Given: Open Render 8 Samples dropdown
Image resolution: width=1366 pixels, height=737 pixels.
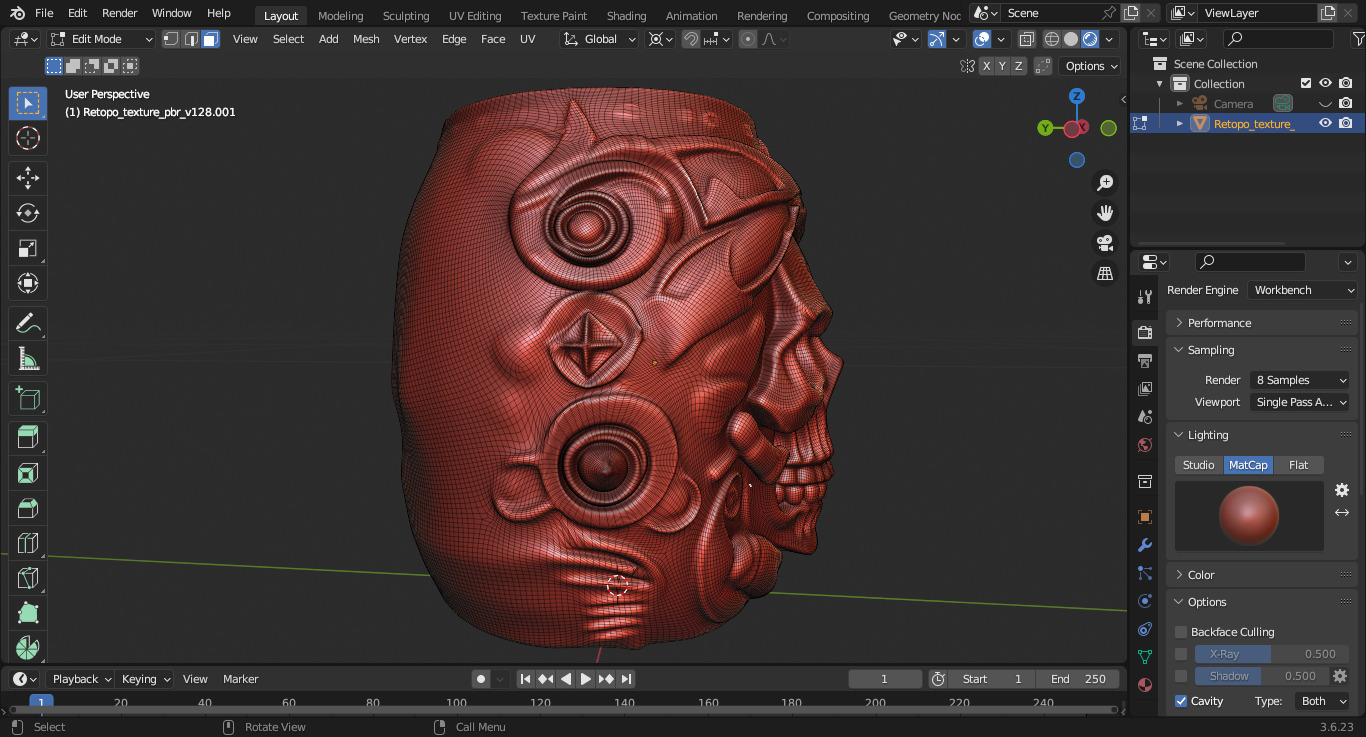Looking at the screenshot, I should (1300, 380).
